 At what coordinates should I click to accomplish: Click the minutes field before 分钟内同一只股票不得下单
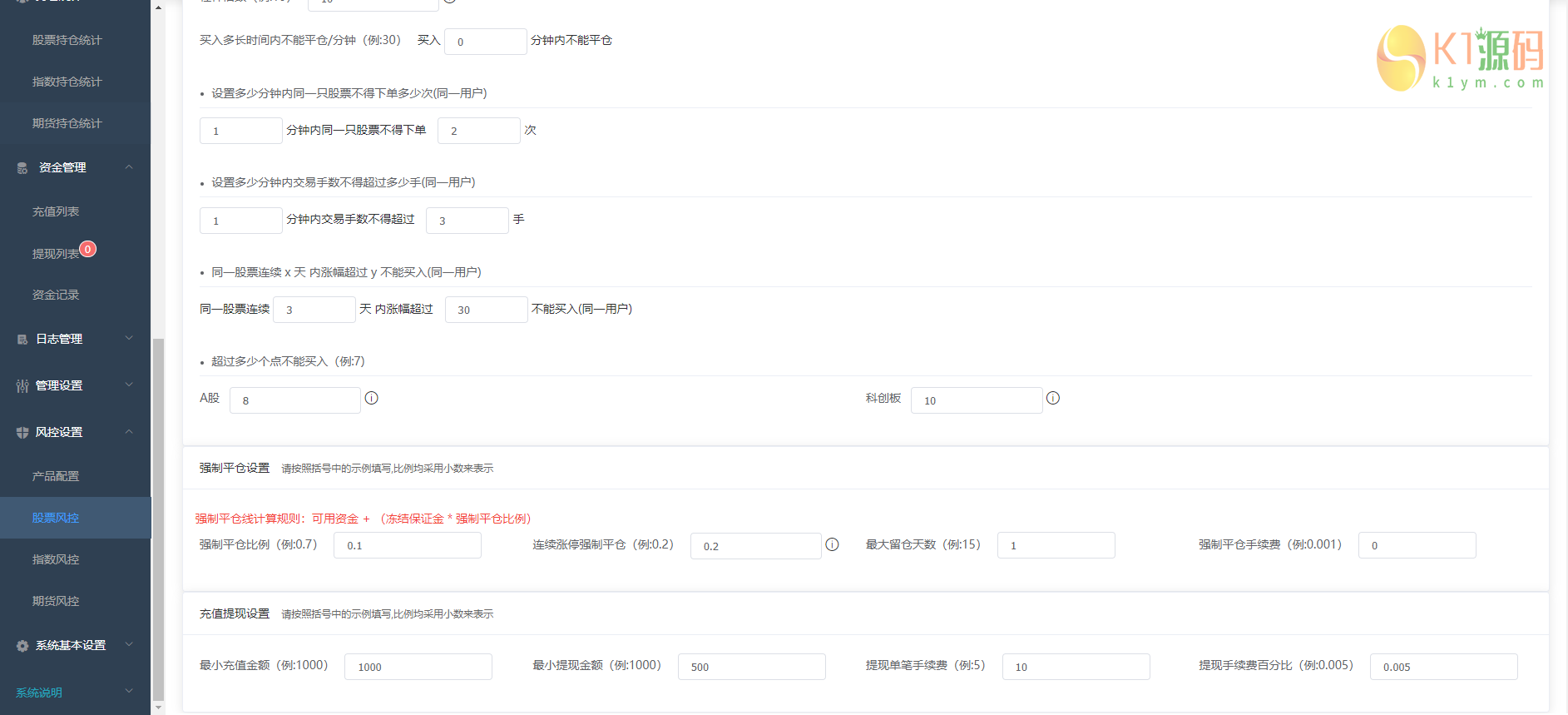241,131
